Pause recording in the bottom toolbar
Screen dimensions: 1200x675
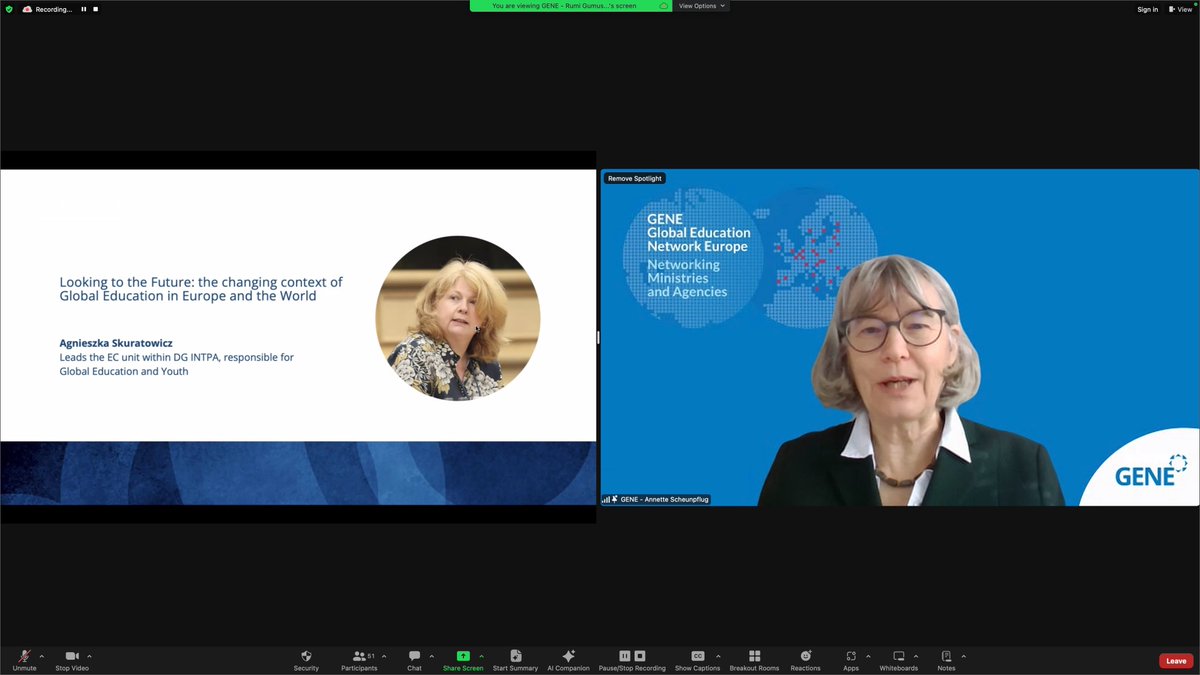point(624,656)
